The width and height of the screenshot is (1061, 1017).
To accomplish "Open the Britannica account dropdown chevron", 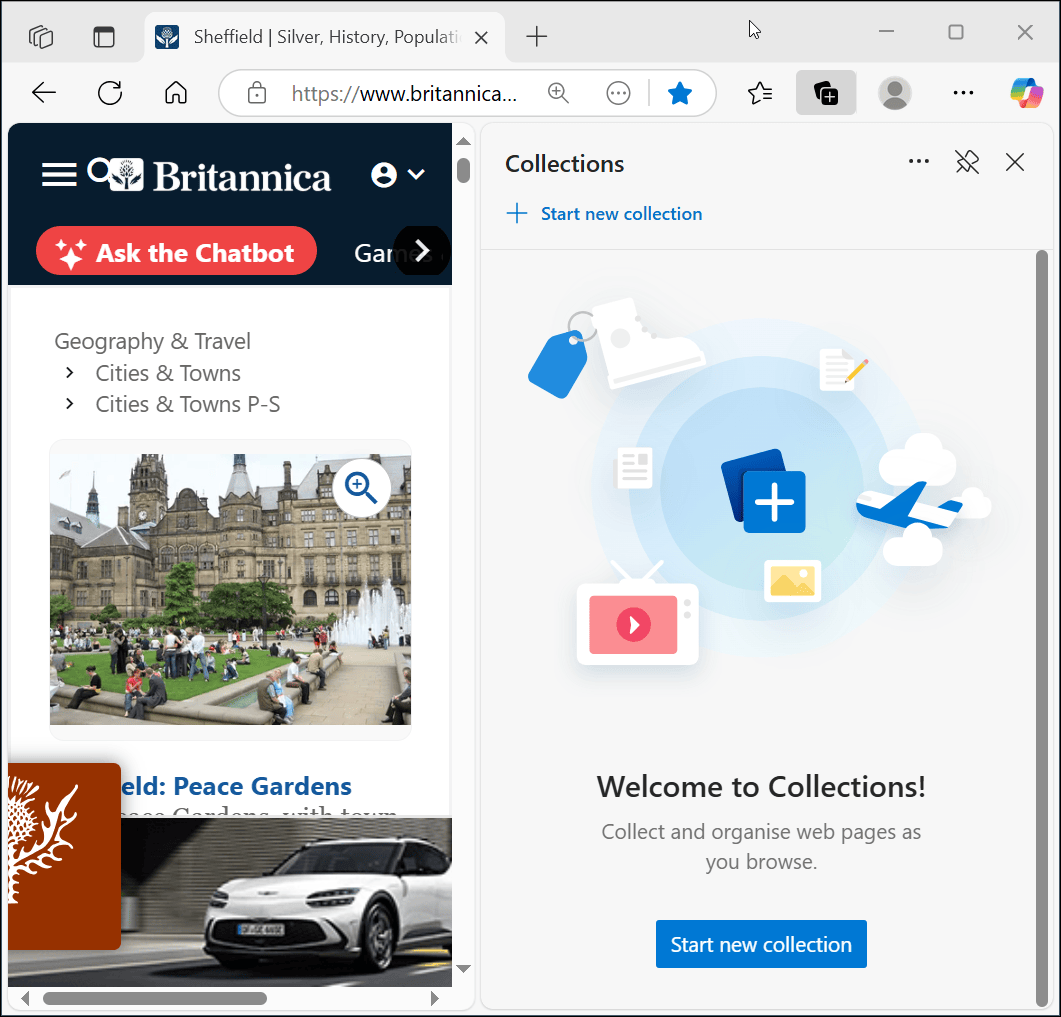I will pyautogui.click(x=418, y=174).
